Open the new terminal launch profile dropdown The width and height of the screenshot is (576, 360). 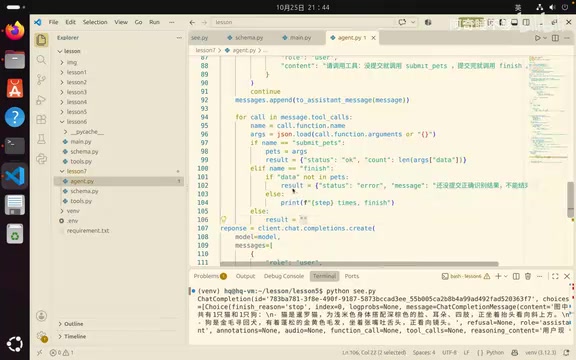506,276
